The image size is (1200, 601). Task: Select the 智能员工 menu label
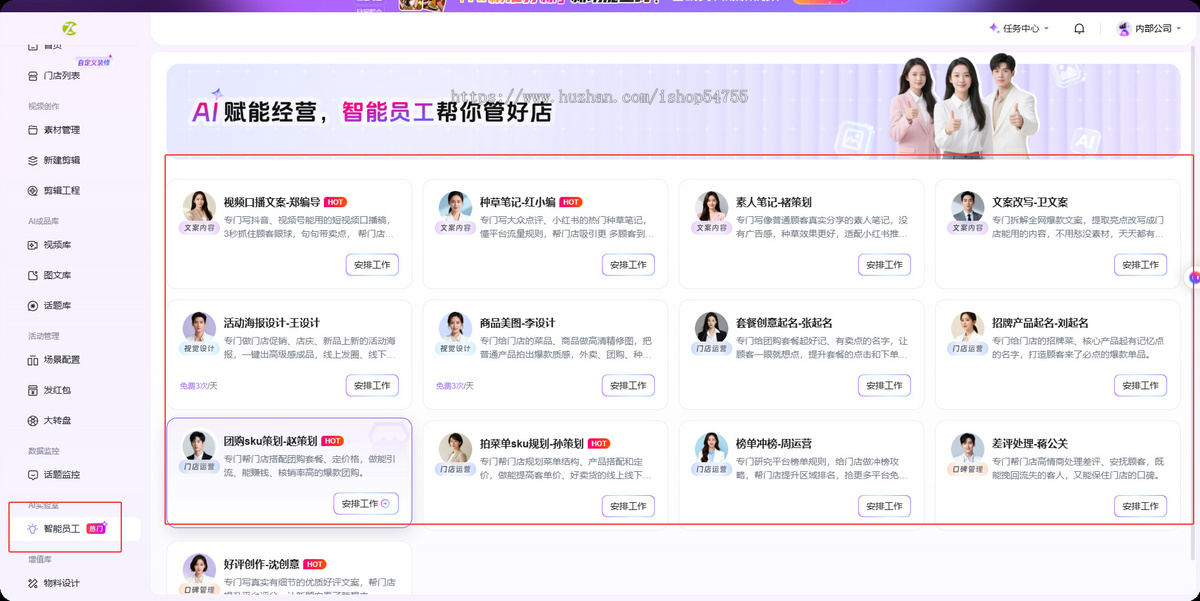coord(62,528)
